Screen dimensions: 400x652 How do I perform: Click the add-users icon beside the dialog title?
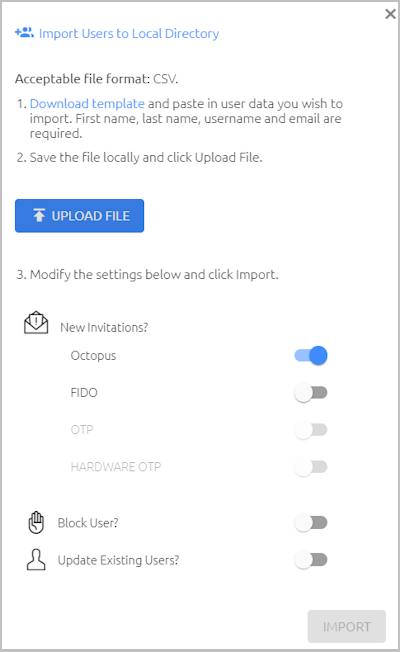pos(24,32)
